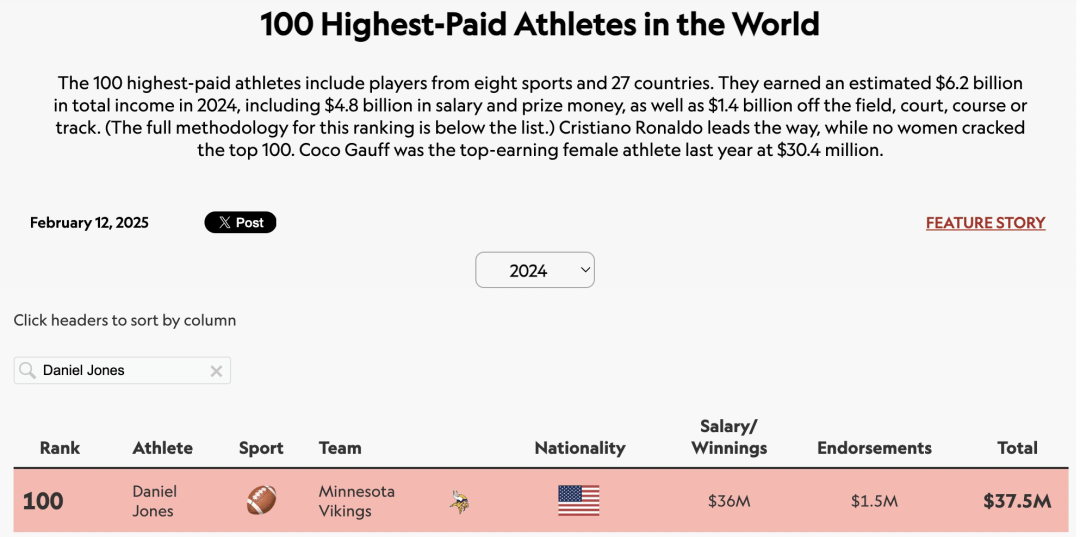1080x537 pixels.
Task: Click the search magnifier icon
Action: [28, 371]
